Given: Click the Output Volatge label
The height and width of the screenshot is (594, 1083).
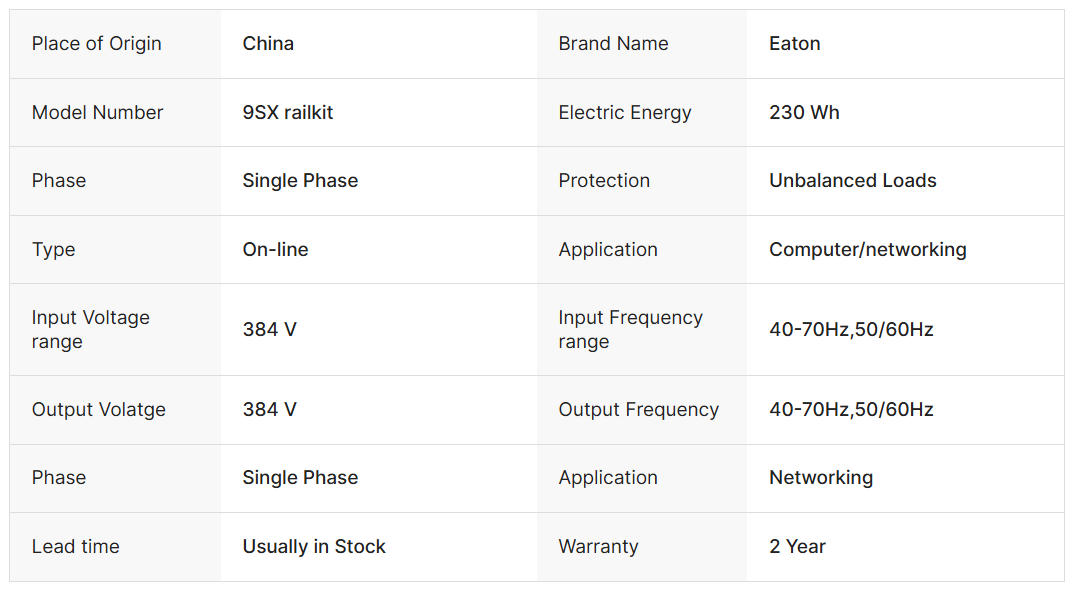Looking at the screenshot, I should 99,410.
